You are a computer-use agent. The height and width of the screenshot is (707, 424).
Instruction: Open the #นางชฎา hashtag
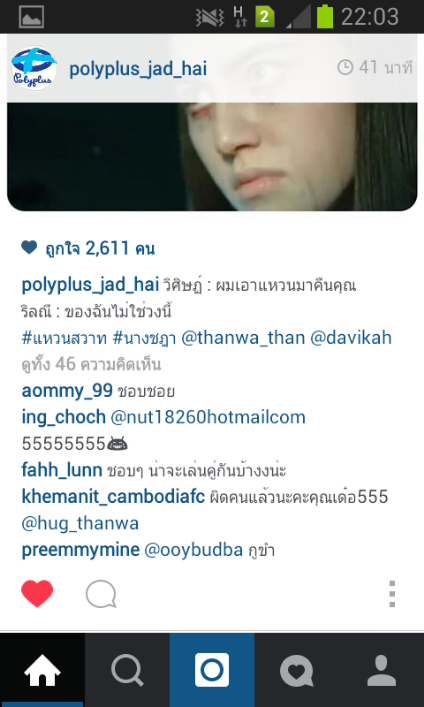[x=144, y=338]
